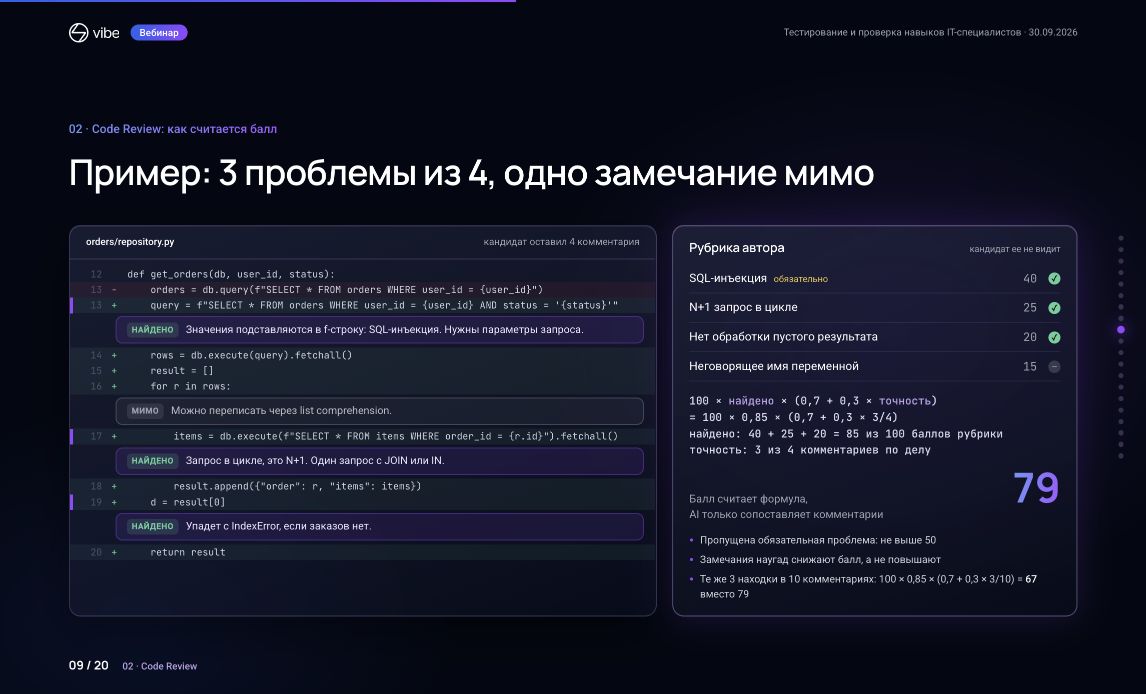Click code line 20 'return result'
Image resolution: width=1146 pixels, height=694 pixels.
pyautogui.click(x=363, y=552)
